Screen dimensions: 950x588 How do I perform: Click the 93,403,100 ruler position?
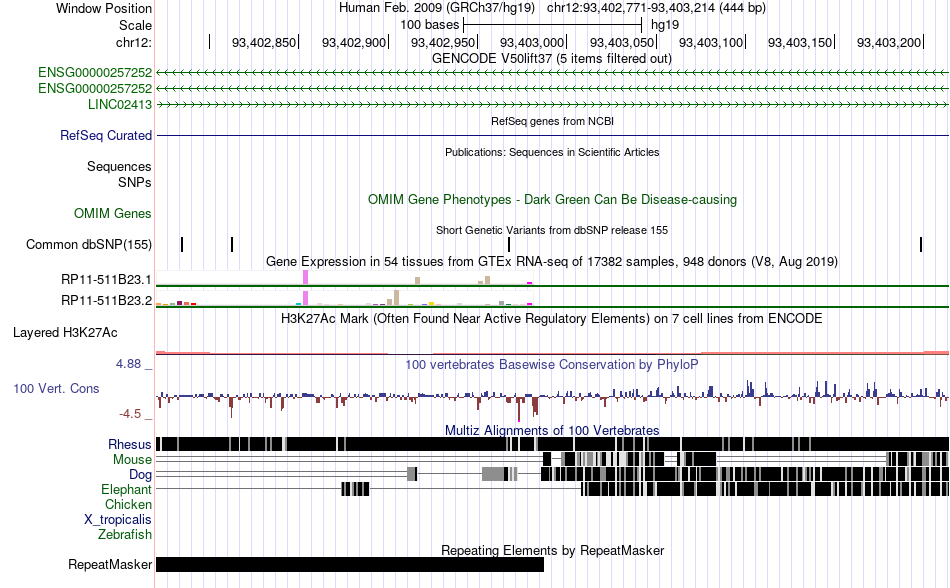tap(711, 42)
